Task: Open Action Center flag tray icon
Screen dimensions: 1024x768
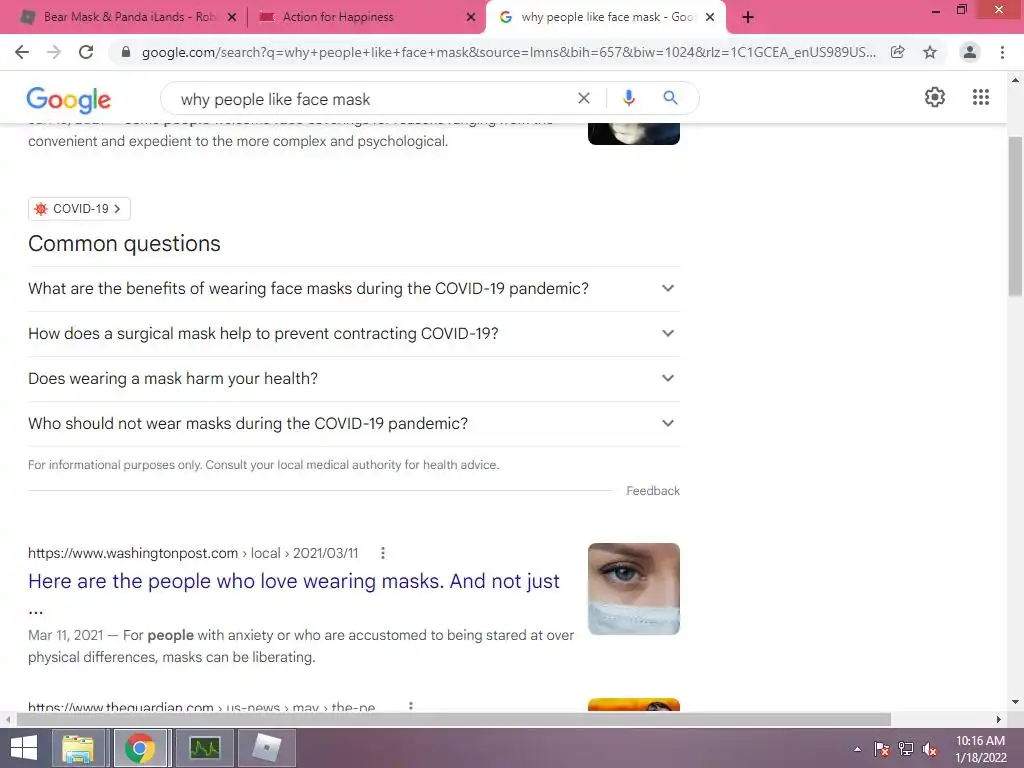Action: tap(882, 749)
